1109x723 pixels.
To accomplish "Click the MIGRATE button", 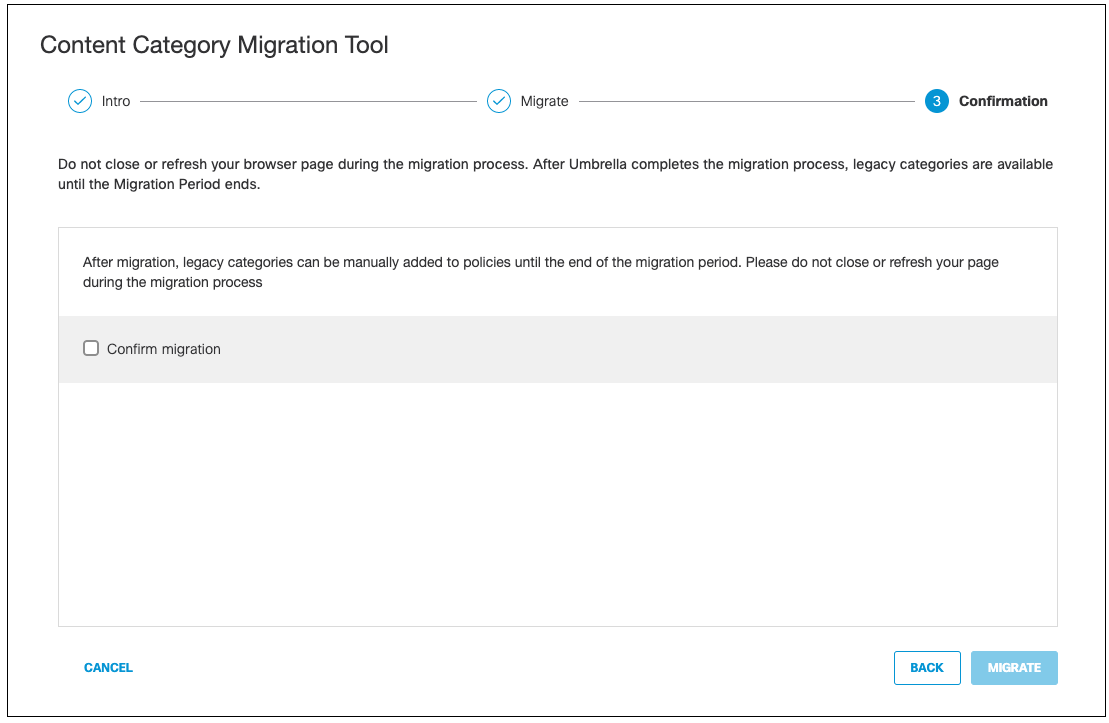I will tap(1014, 668).
